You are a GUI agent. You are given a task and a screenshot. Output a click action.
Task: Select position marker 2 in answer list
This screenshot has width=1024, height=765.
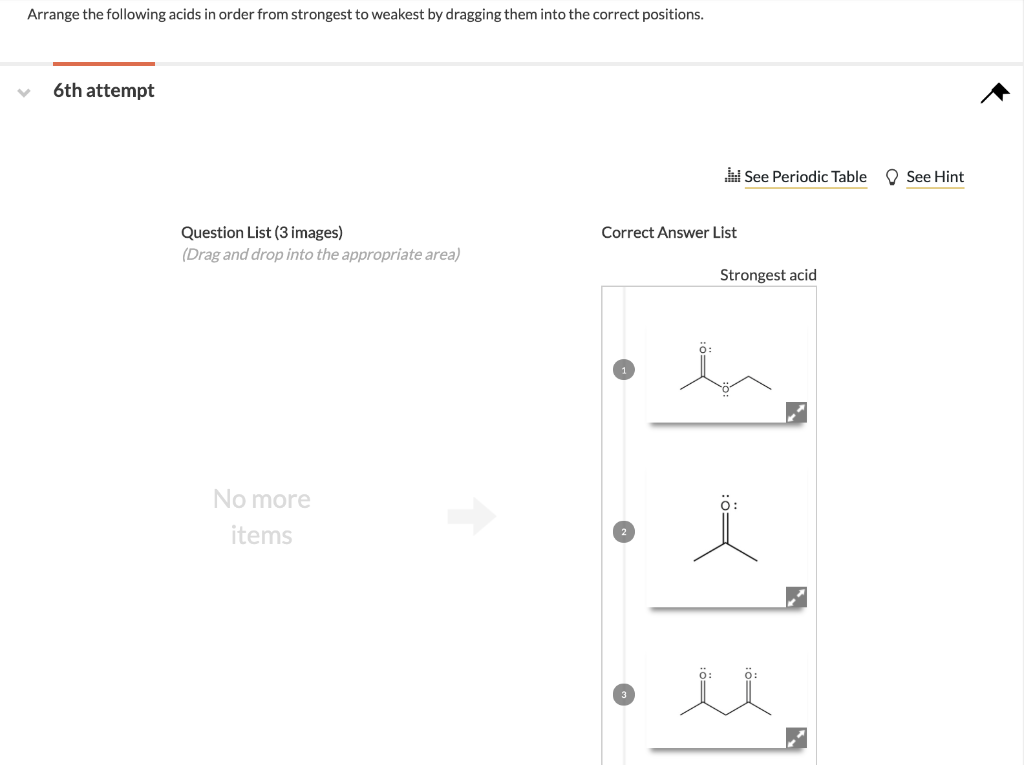pyautogui.click(x=623, y=531)
